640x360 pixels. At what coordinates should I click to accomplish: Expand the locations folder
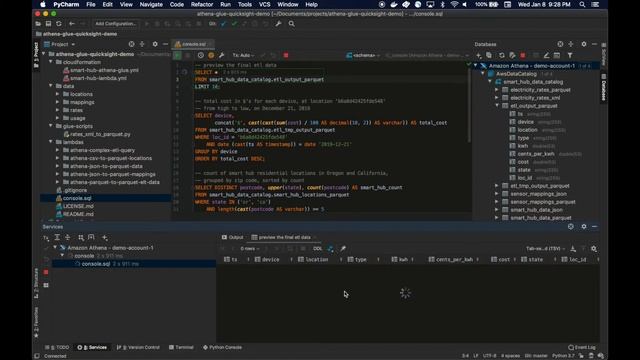pos(58,94)
